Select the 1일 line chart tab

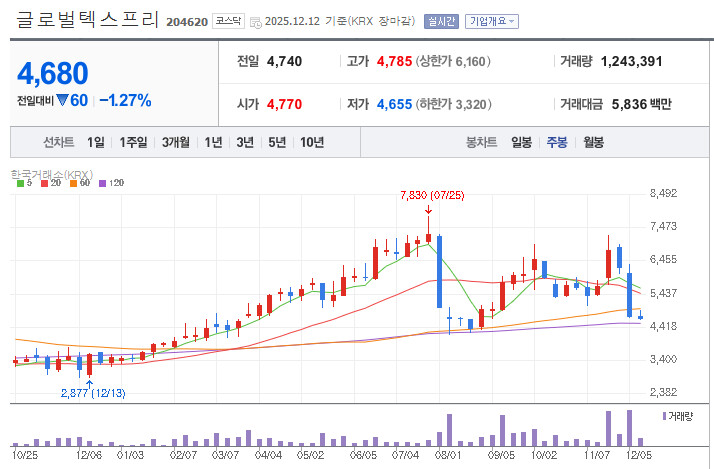click(96, 143)
